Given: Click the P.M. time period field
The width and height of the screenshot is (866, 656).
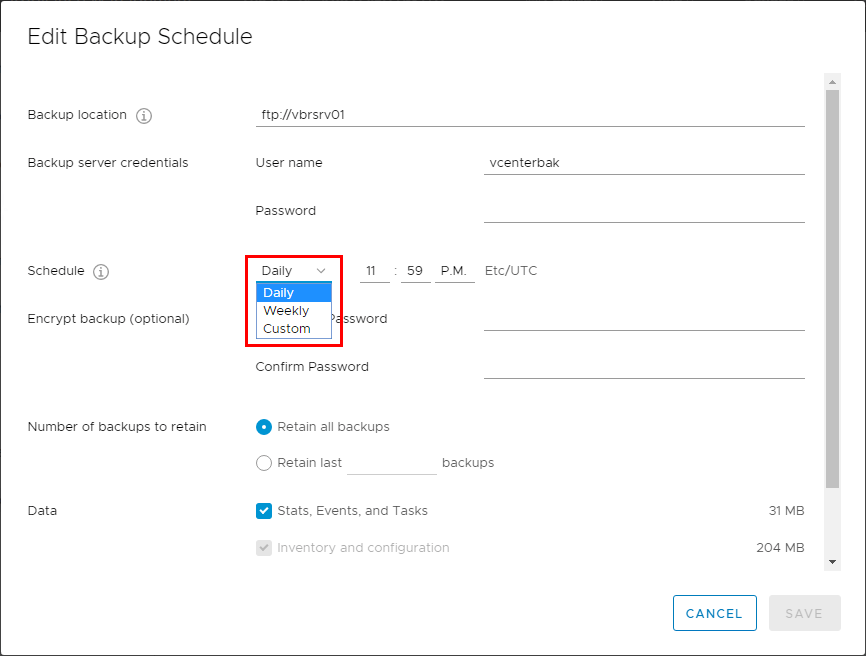Looking at the screenshot, I should 455,271.
